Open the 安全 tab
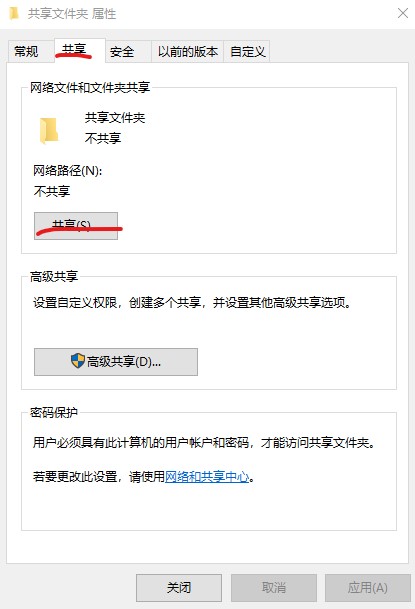Screen dimensions: 415x609 (122, 51)
